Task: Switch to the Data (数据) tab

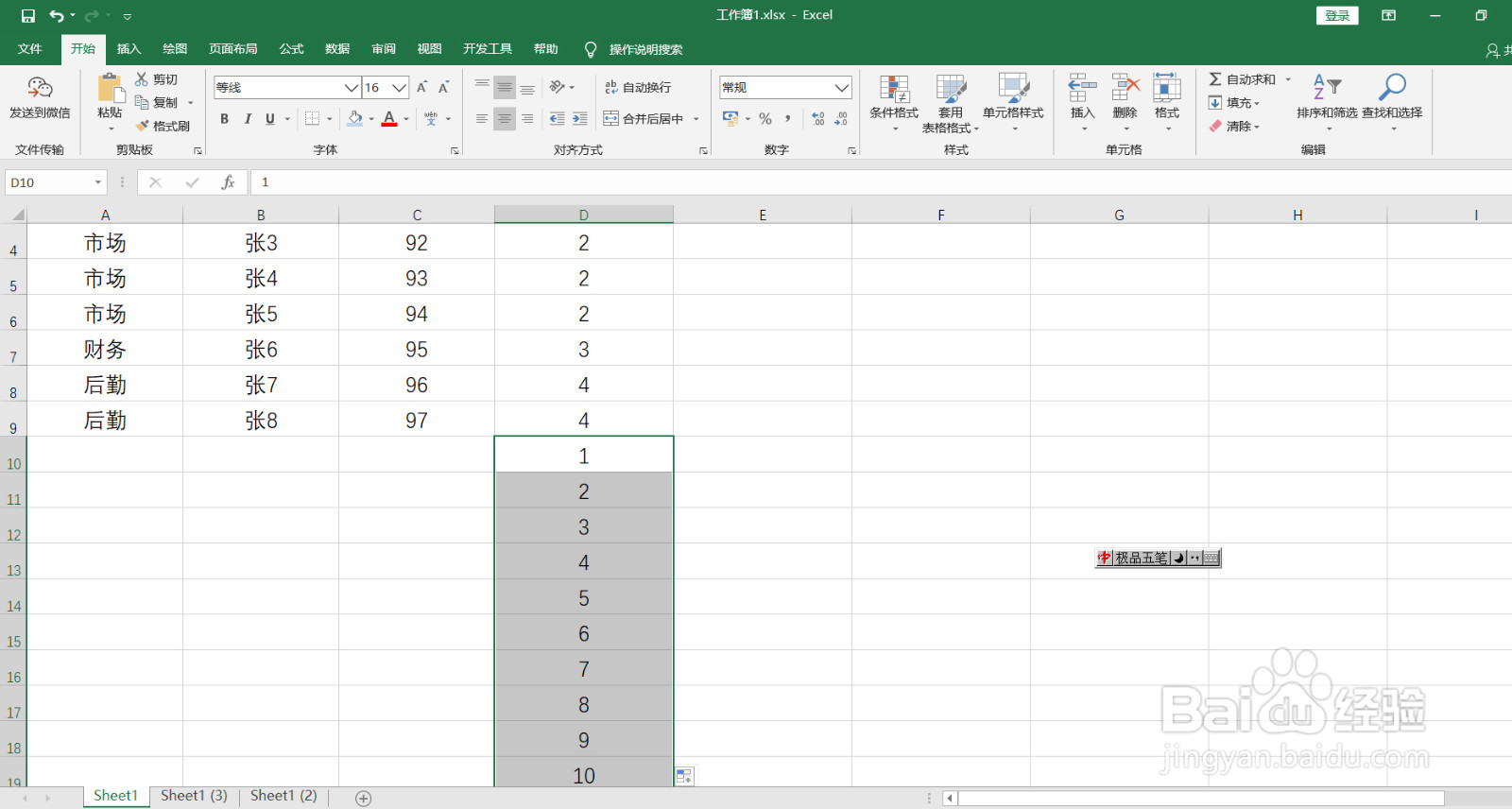Action: pyautogui.click(x=337, y=49)
